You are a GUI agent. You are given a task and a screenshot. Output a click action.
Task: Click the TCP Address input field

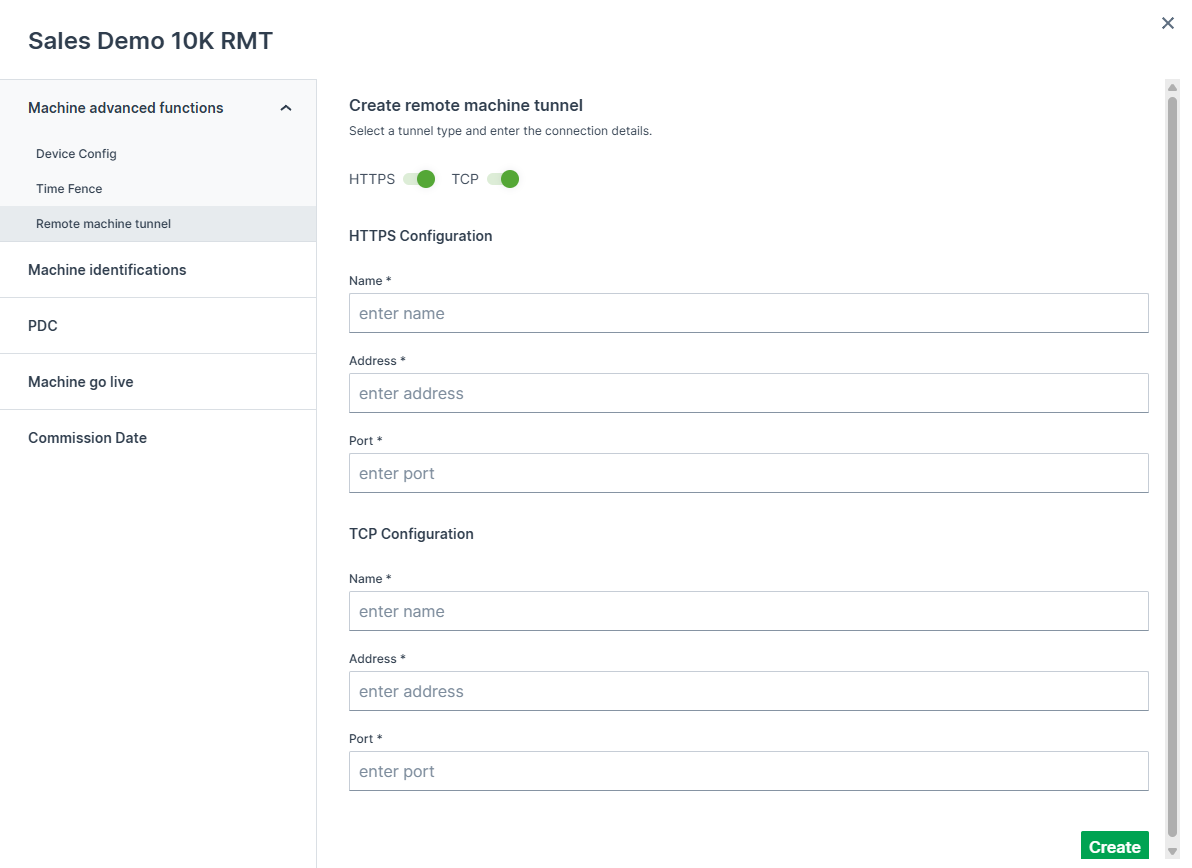[x=748, y=691]
